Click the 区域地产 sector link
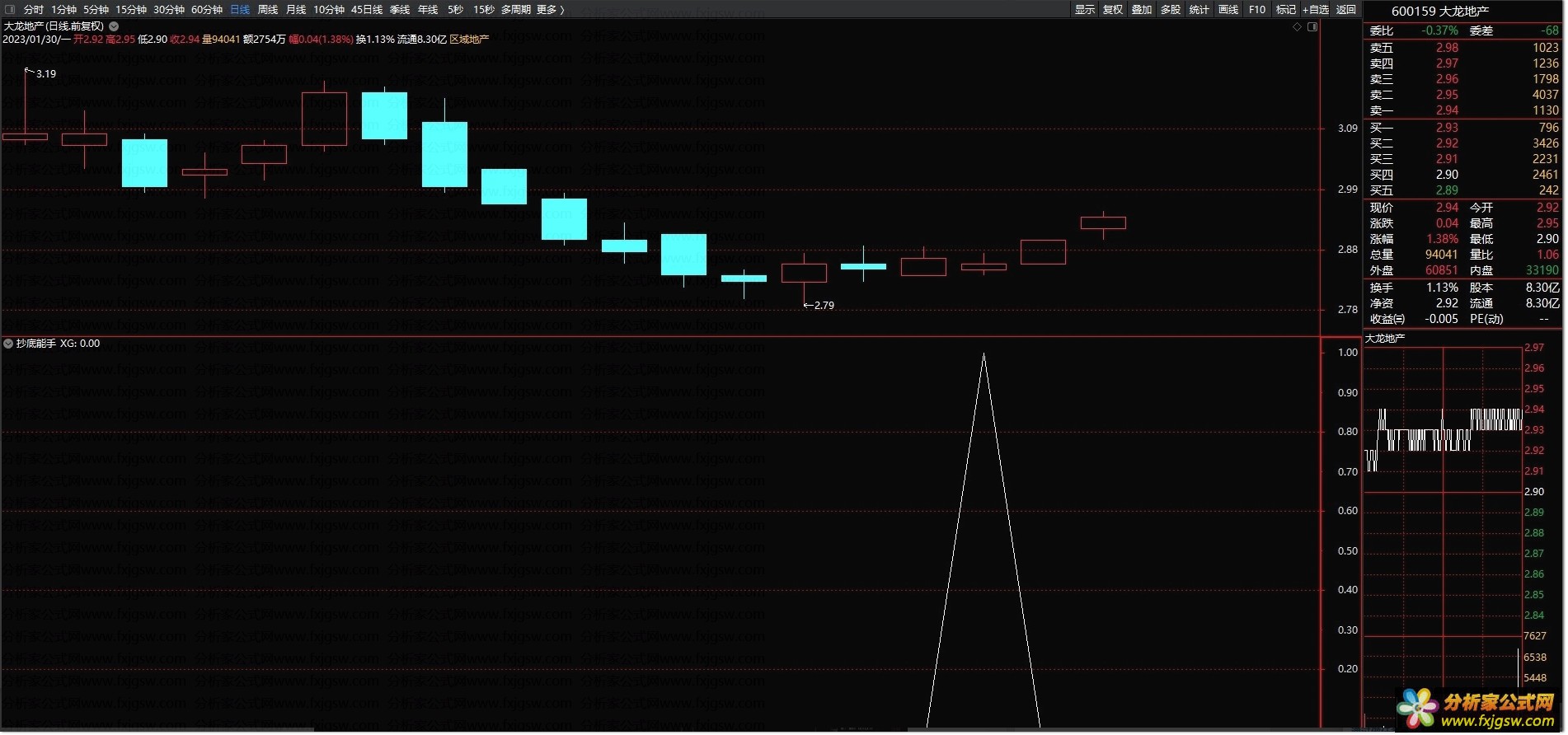Screen dimensions: 1568x735 coord(469,40)
